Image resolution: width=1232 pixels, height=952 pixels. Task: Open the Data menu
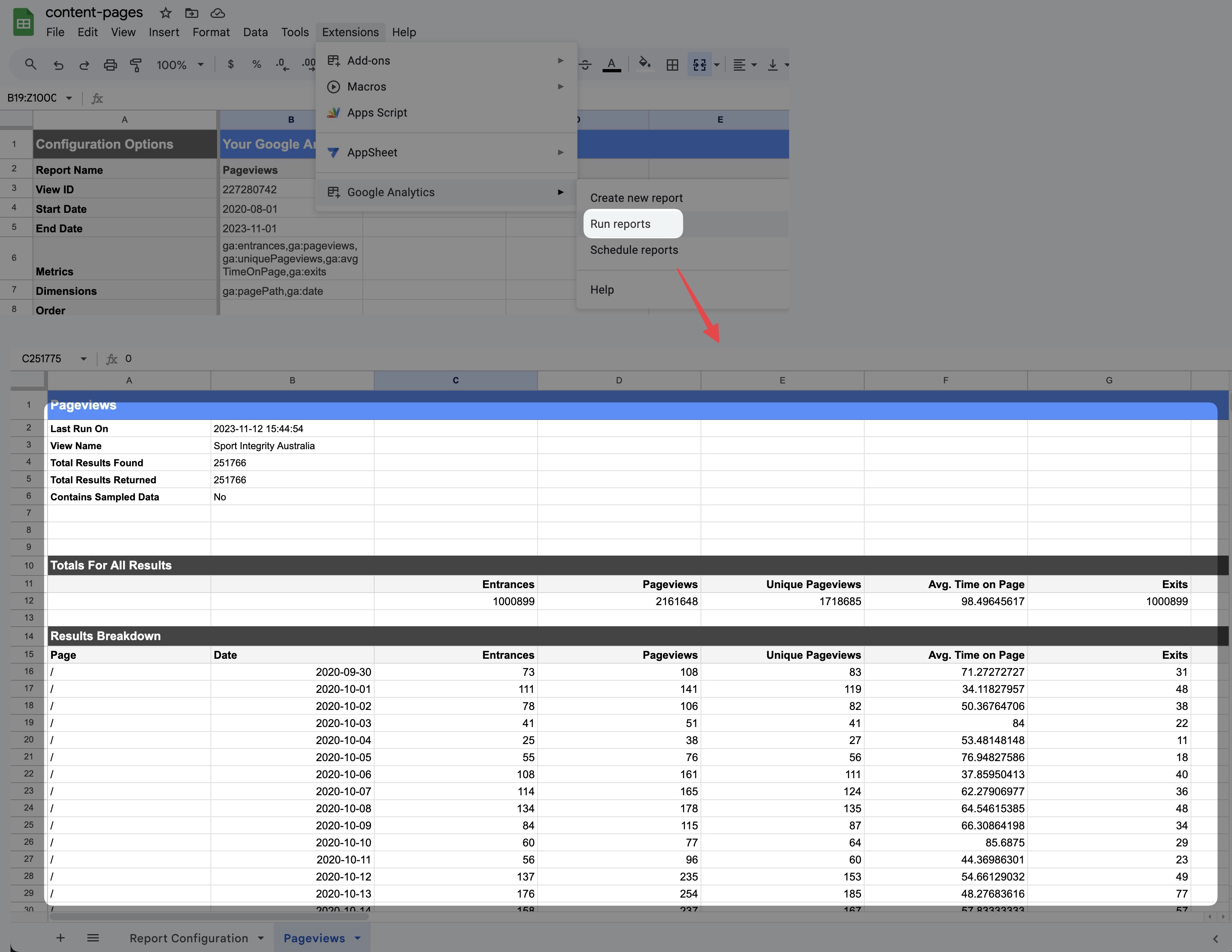(256, 32)
